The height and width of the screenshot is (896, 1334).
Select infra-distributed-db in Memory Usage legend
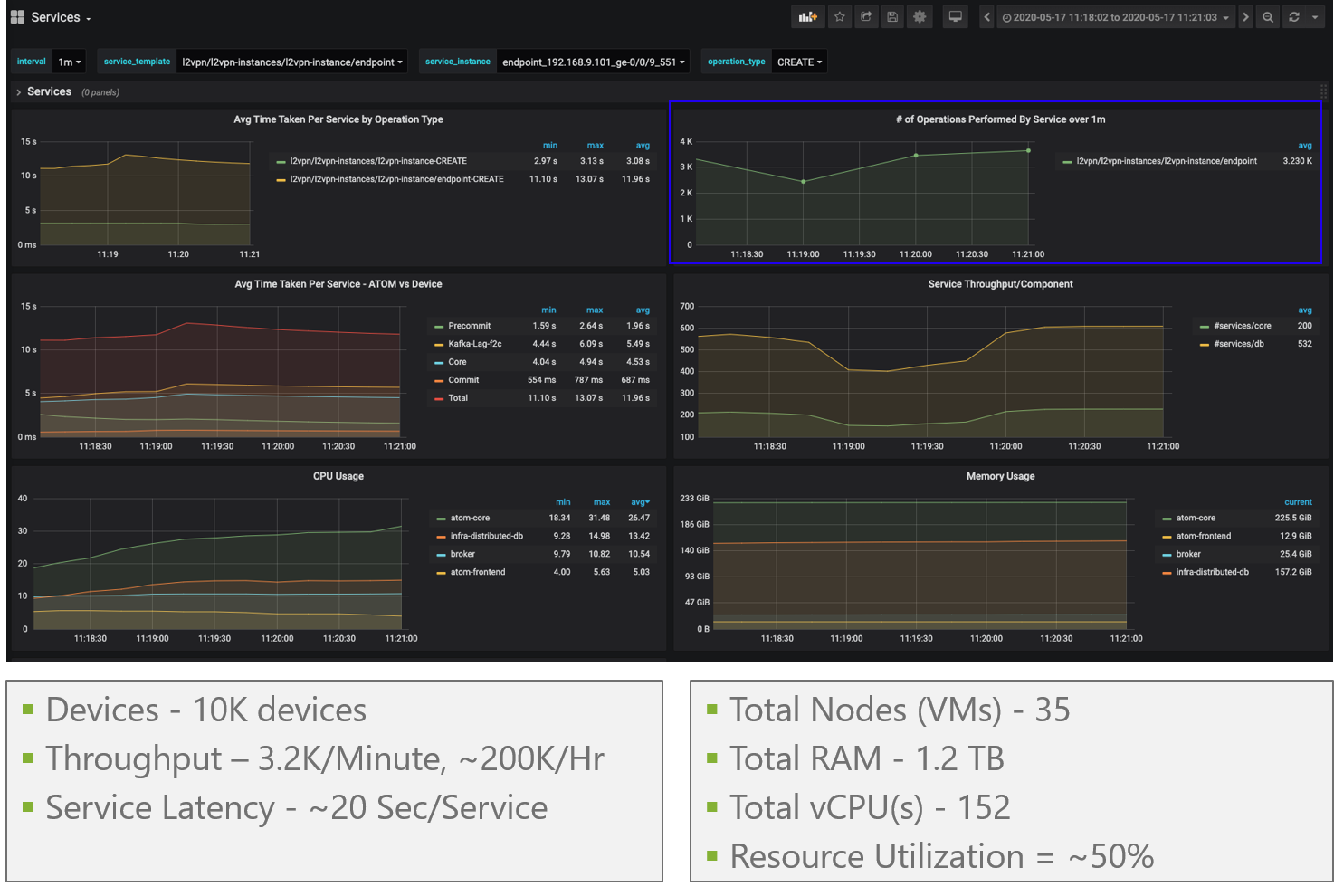(x=1213, y=572)
